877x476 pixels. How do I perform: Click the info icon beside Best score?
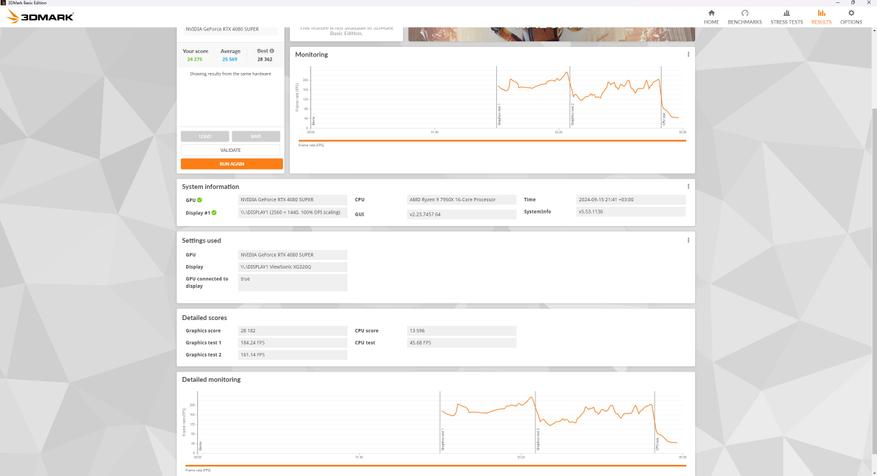pos(272,51)
